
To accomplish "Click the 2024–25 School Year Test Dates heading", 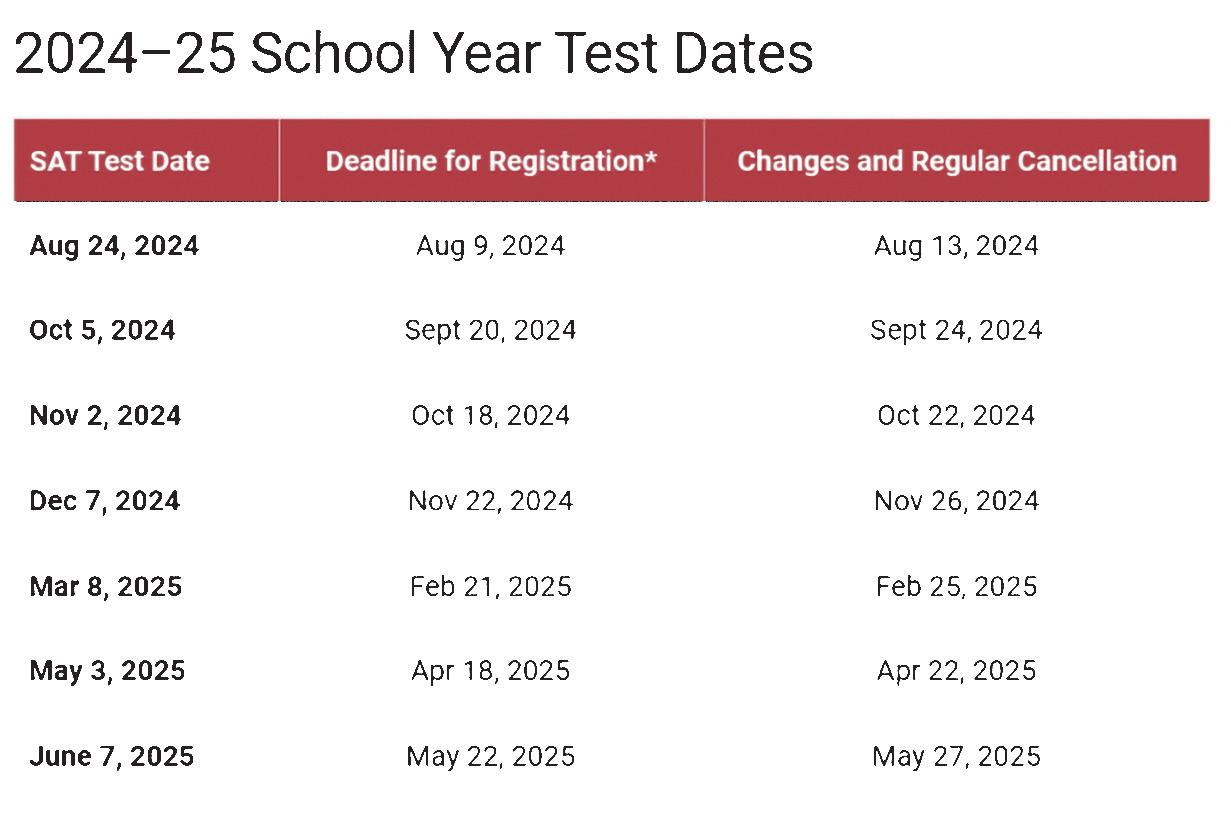I will click(x=414, y=53).
